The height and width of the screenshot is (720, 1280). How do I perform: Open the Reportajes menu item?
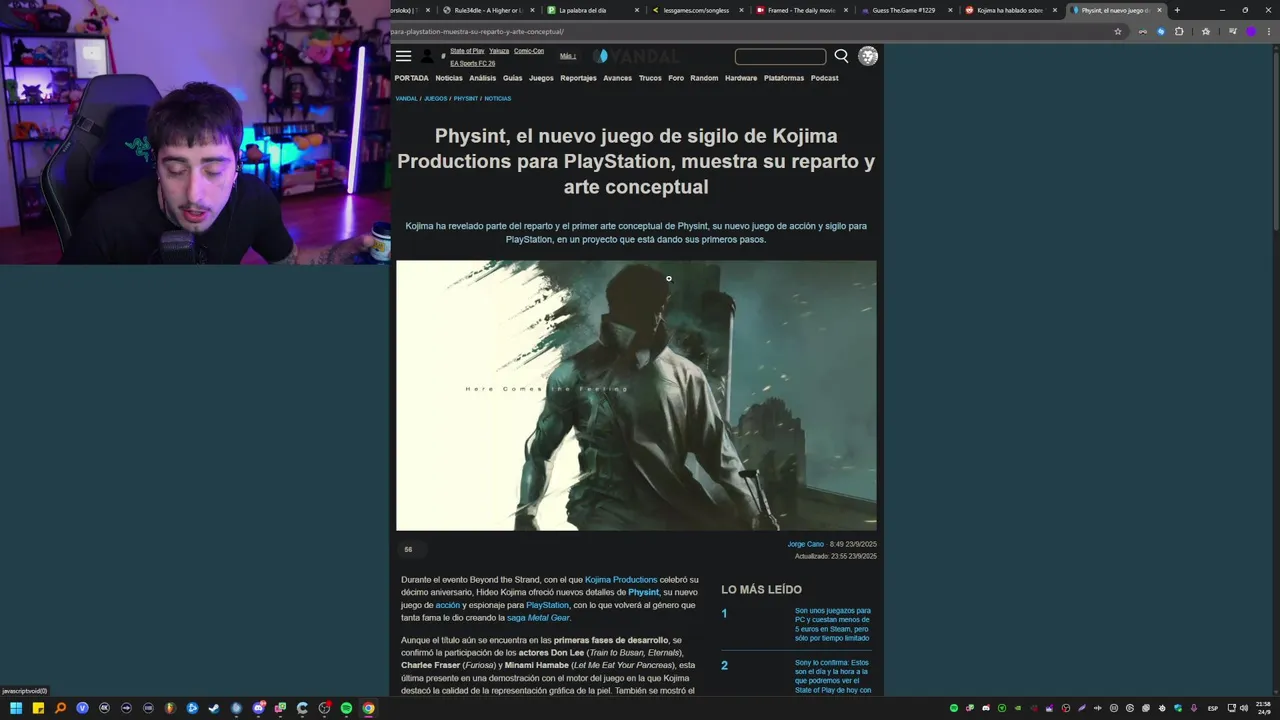tap(578, 78)
